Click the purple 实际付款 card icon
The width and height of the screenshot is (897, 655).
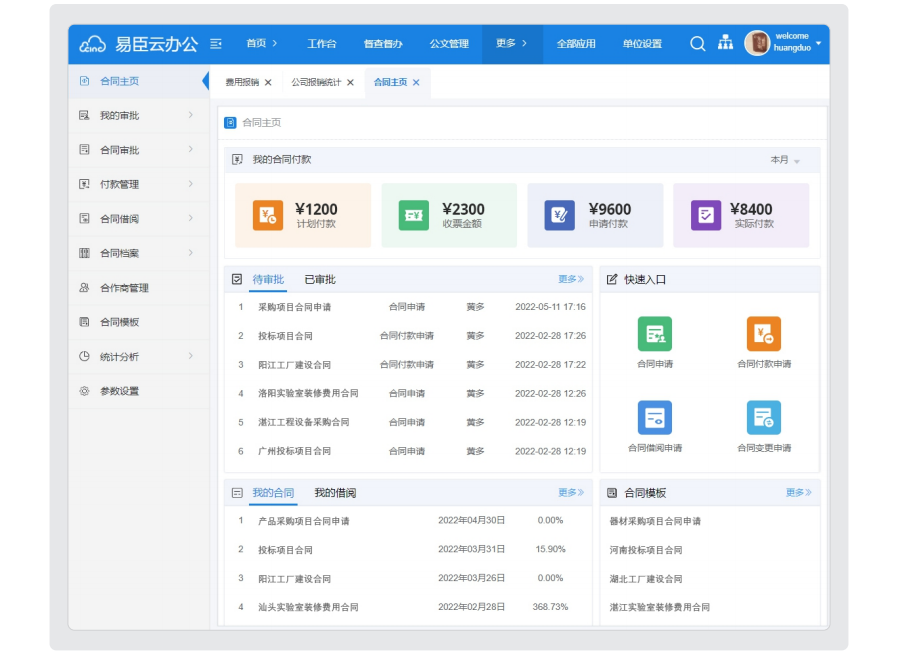click(706, 215)
